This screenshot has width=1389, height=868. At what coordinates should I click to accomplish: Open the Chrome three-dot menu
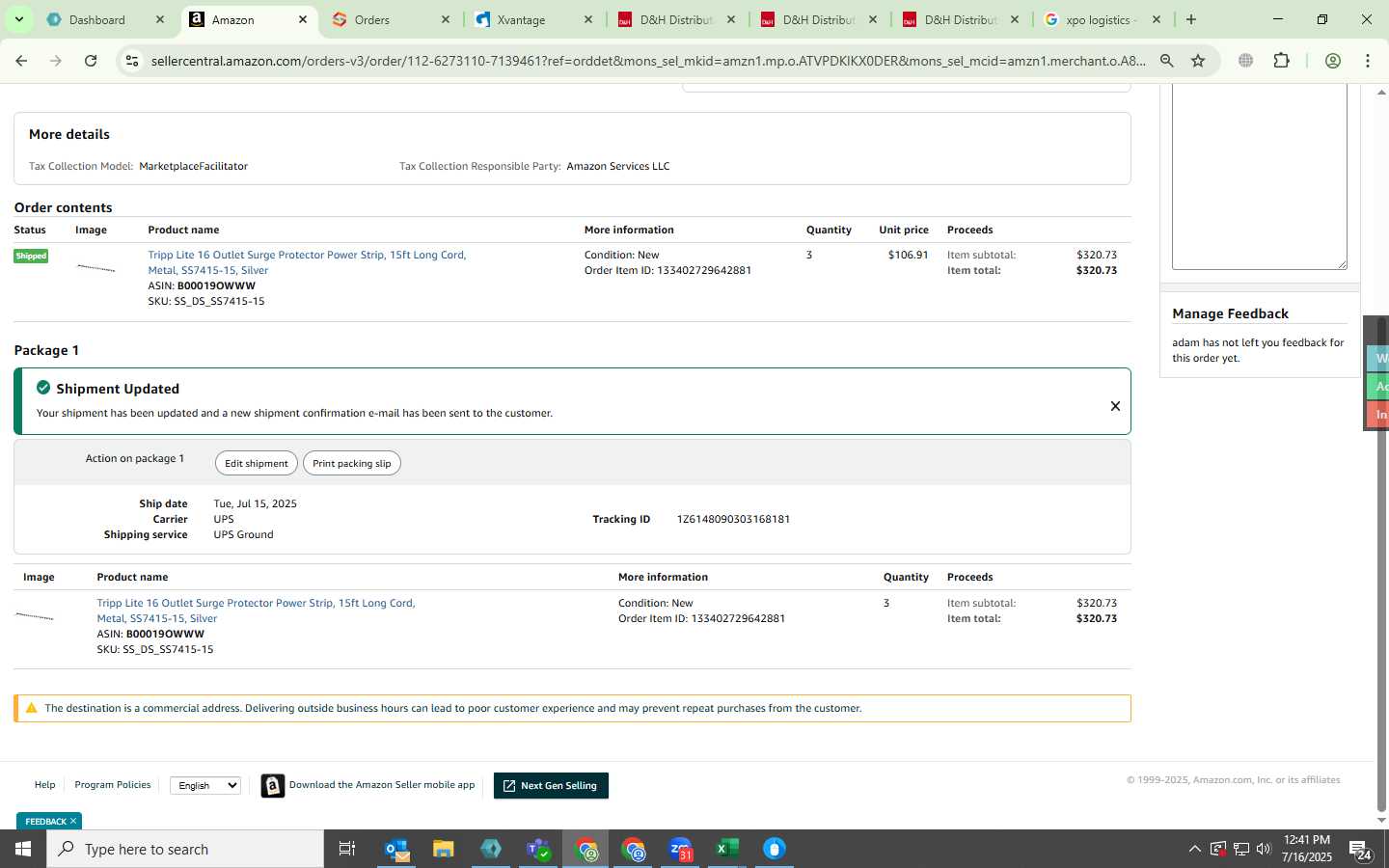(1368, 61)
